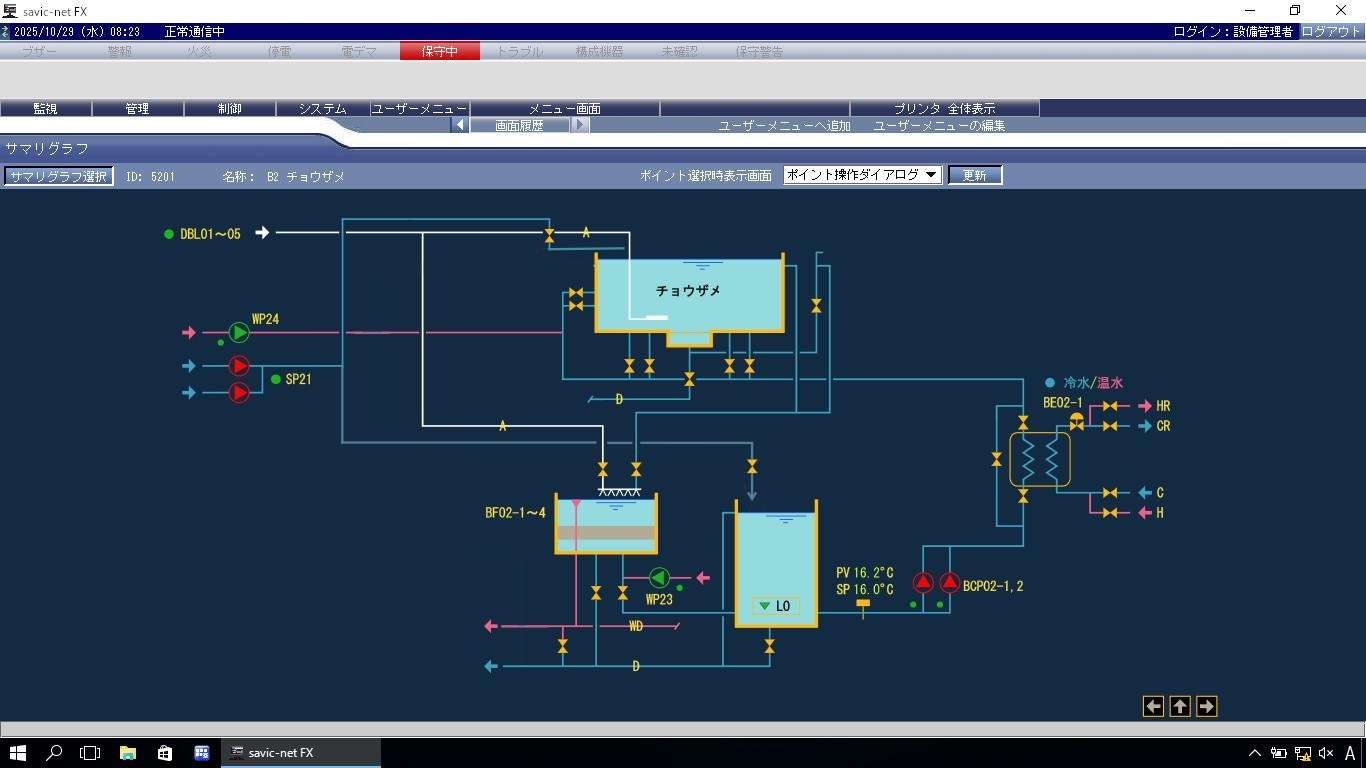Click the 冷水/温水 mode indicator dot
The width and height of the screenshot is (1366, 768).
pos(1050,383)
